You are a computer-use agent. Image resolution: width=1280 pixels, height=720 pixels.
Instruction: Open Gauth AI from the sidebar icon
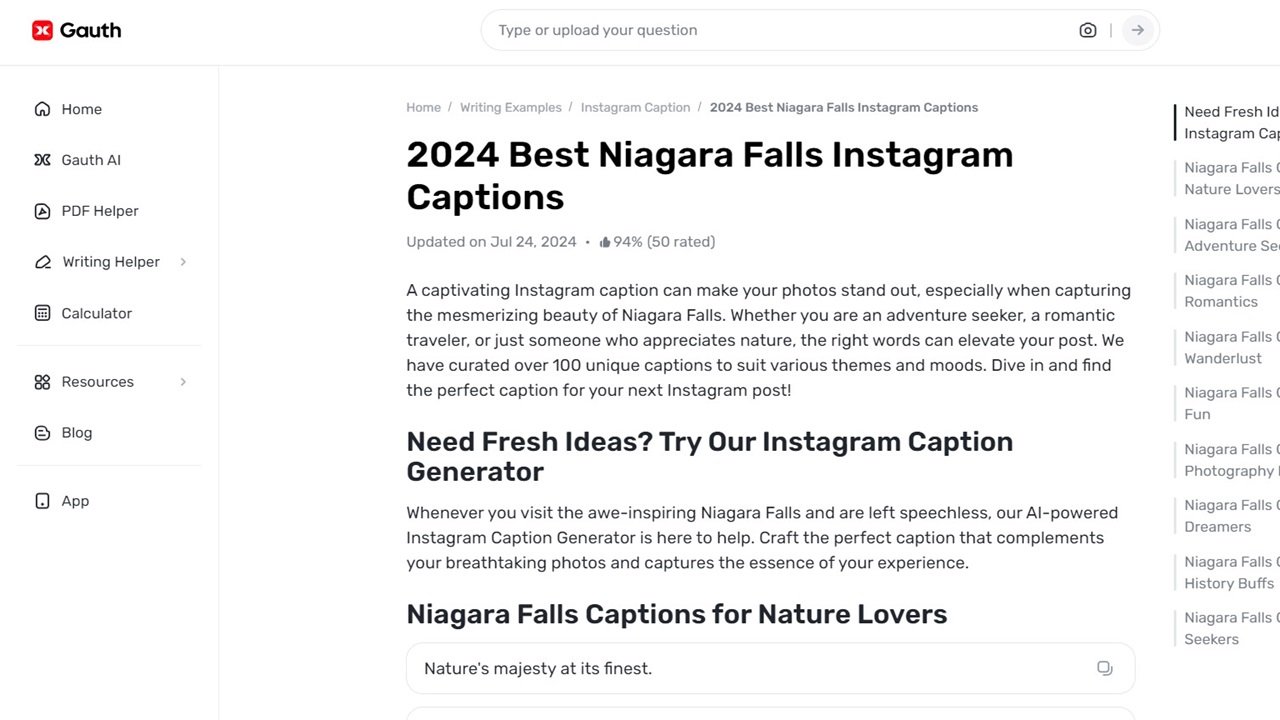[40, 159]
